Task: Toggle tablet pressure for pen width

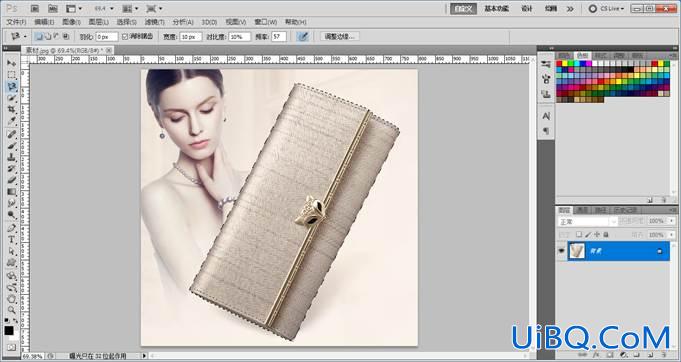Action: [x=303, y=37]
